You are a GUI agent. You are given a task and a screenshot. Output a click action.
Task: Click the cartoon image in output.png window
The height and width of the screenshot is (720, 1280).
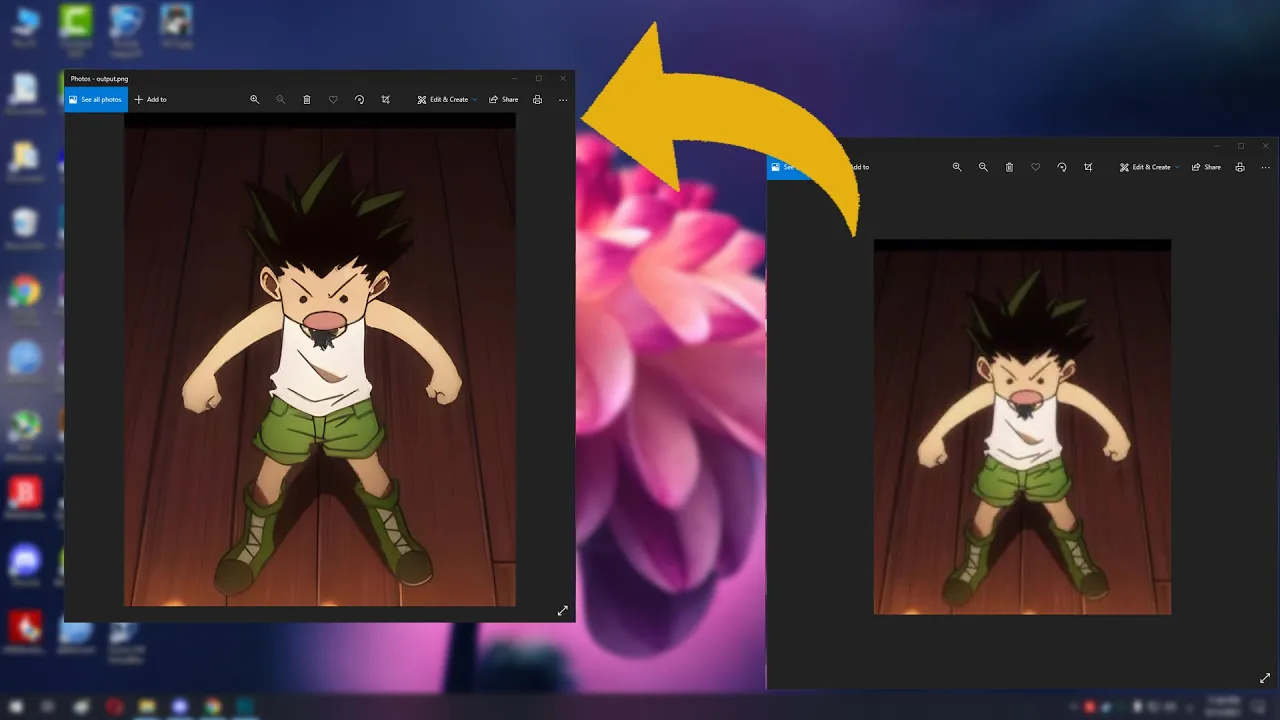pyautogui.click(x=320, y=360)
